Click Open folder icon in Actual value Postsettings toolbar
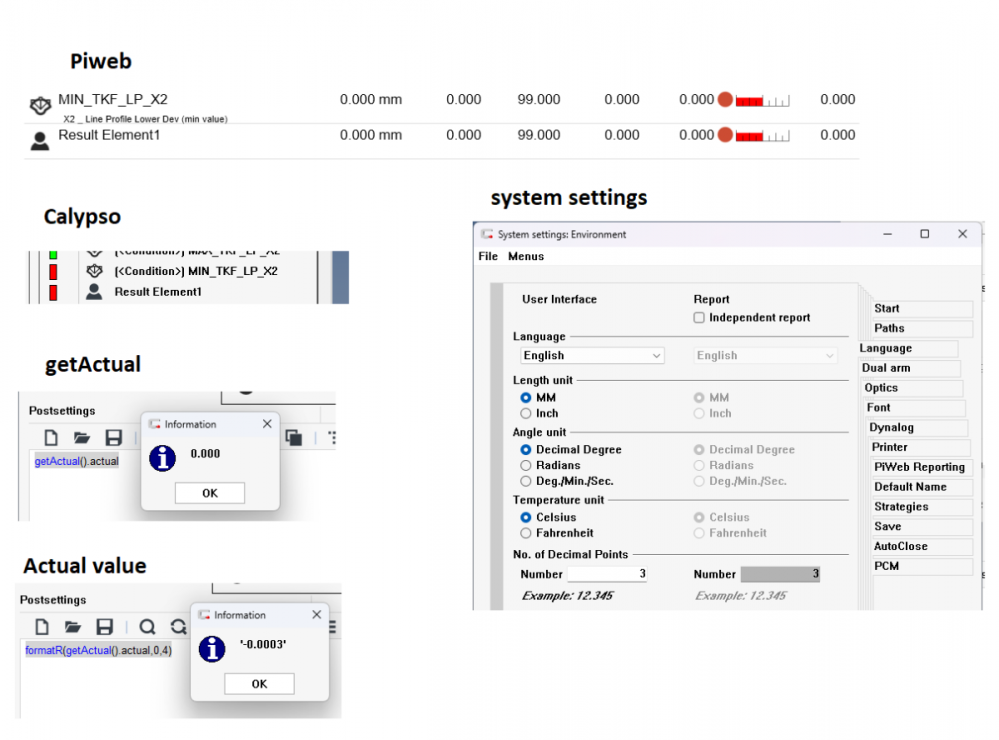Image resolution: width=999 pixels, height=740 pixels. pyautogui.click(x=73, y=627)
